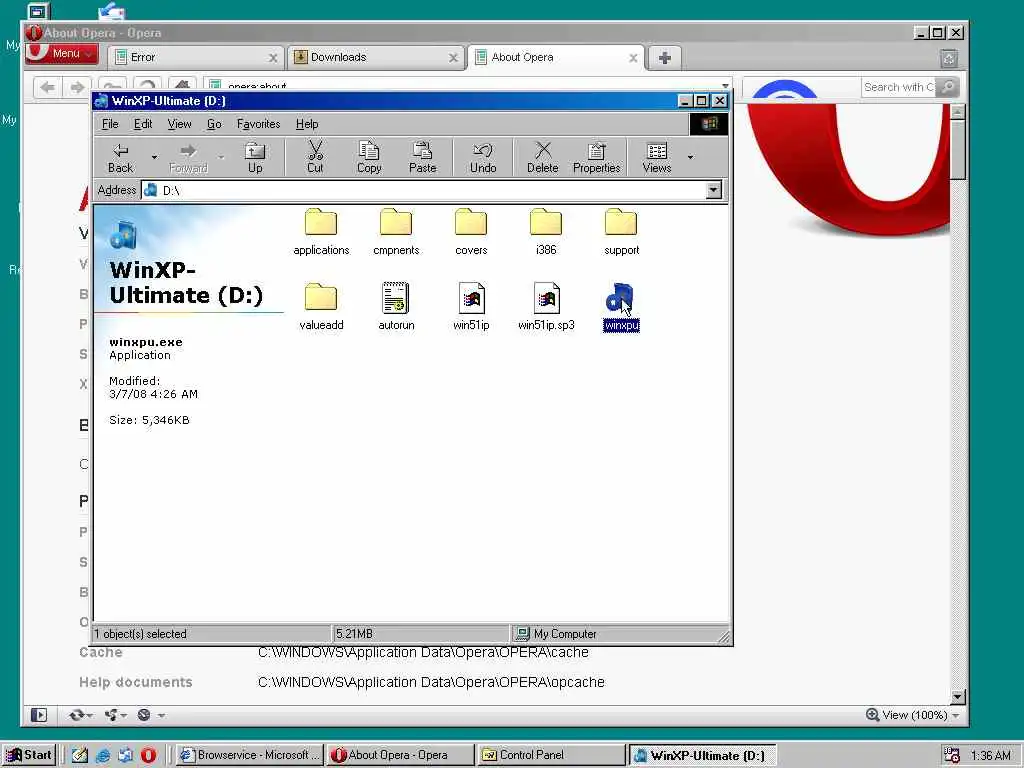This screenshot has width=1024, height=768.
Task: Click the Show Desktop Quick Launch icon
Action: (x=80, y=755)
